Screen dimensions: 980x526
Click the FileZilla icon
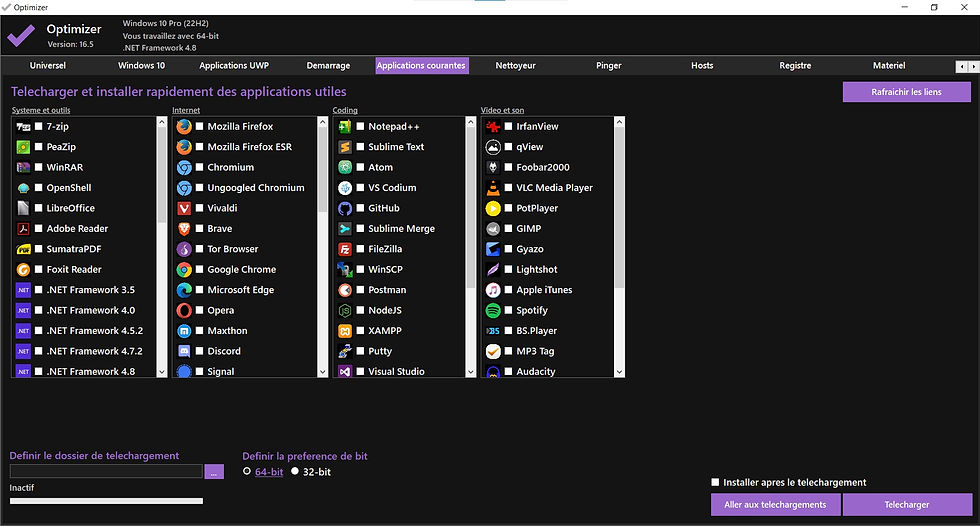(x=345, y=249)
